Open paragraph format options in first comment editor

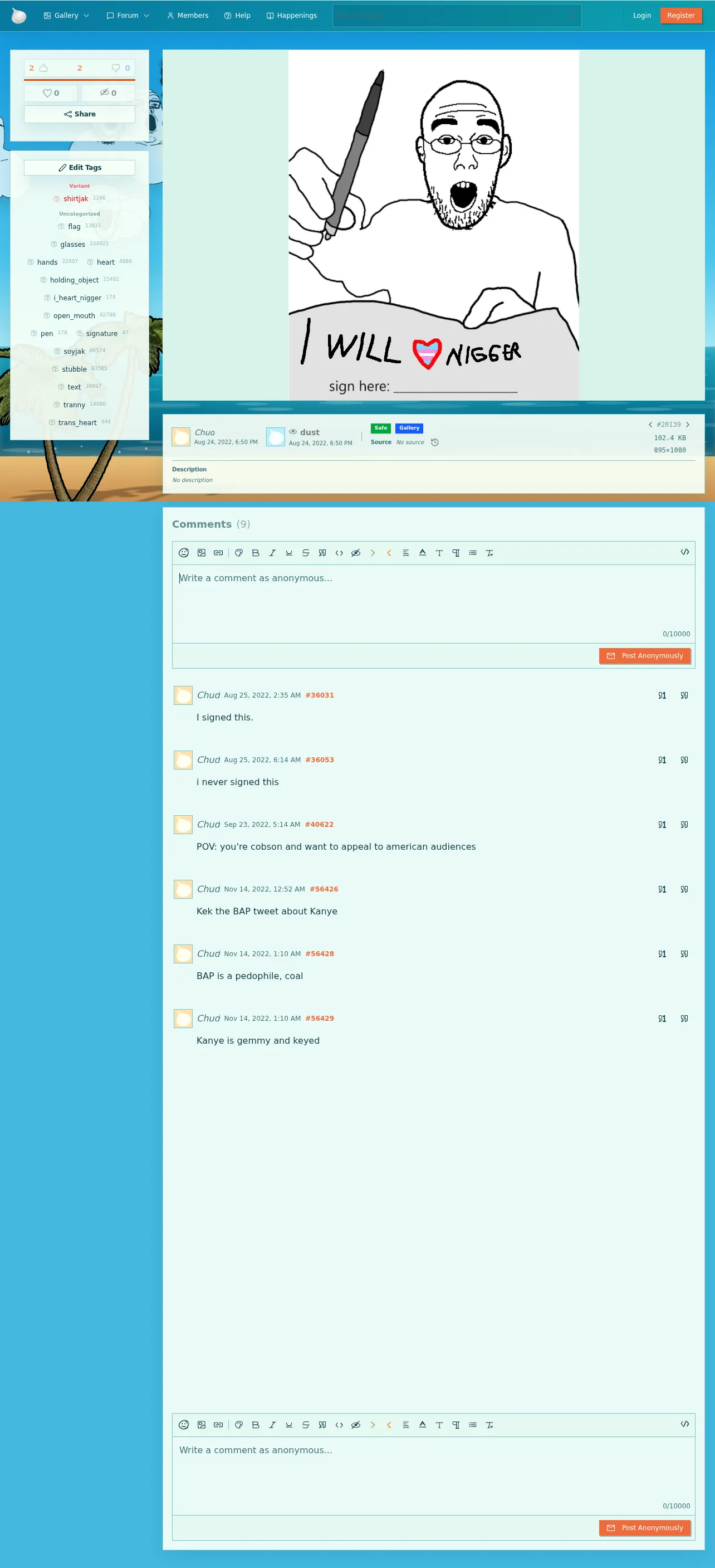(x=456, y=553)
